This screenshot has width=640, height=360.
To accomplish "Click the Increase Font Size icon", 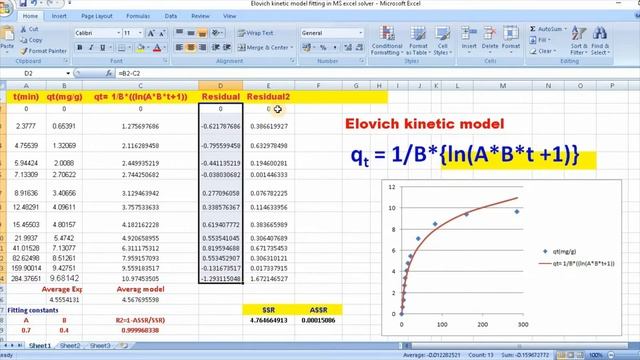I will [151, 33].
